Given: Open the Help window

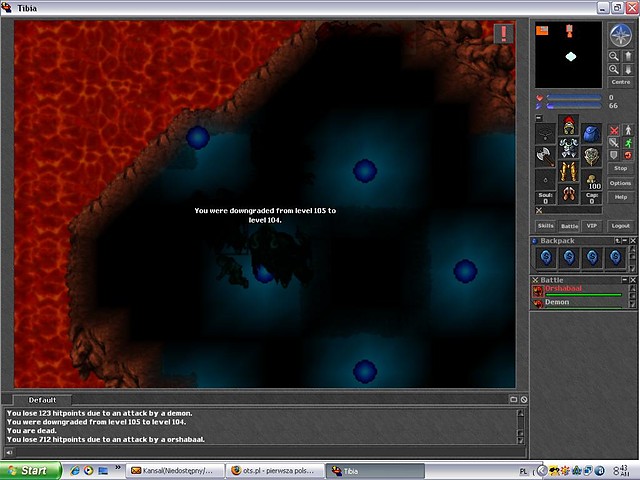Looking at the screenshot, I should [620, 197].
